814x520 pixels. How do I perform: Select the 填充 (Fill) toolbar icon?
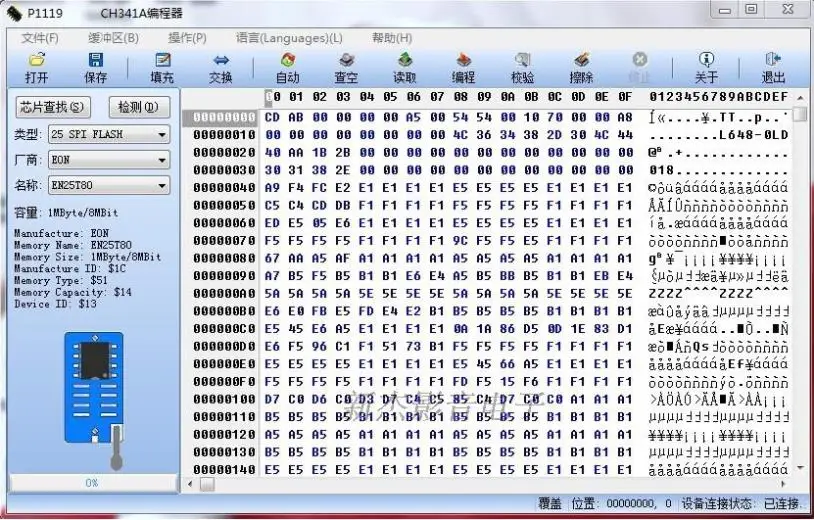[x=162, y=60]
